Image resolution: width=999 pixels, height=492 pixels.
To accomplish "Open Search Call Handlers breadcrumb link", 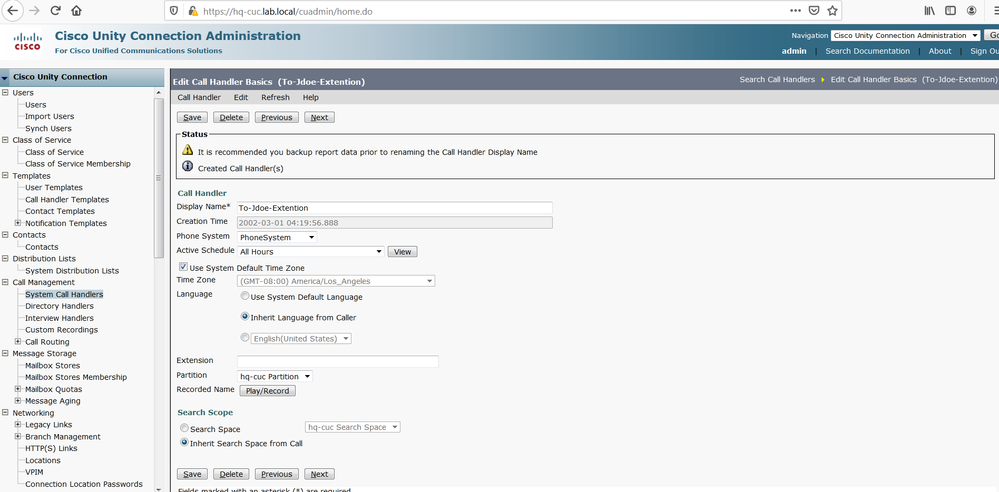I will 777,80.
